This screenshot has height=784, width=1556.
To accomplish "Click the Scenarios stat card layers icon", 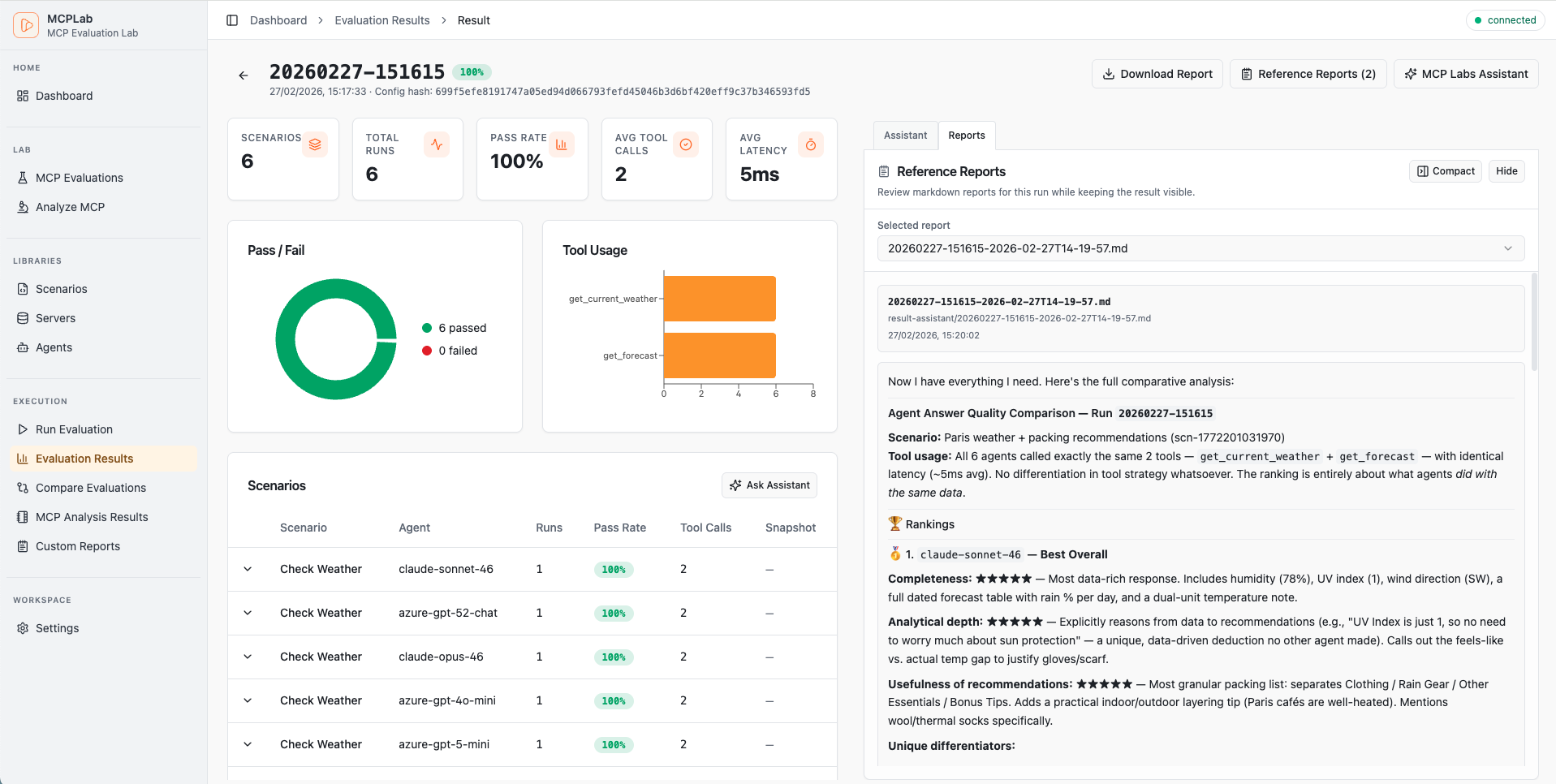I will click(315, 144).
